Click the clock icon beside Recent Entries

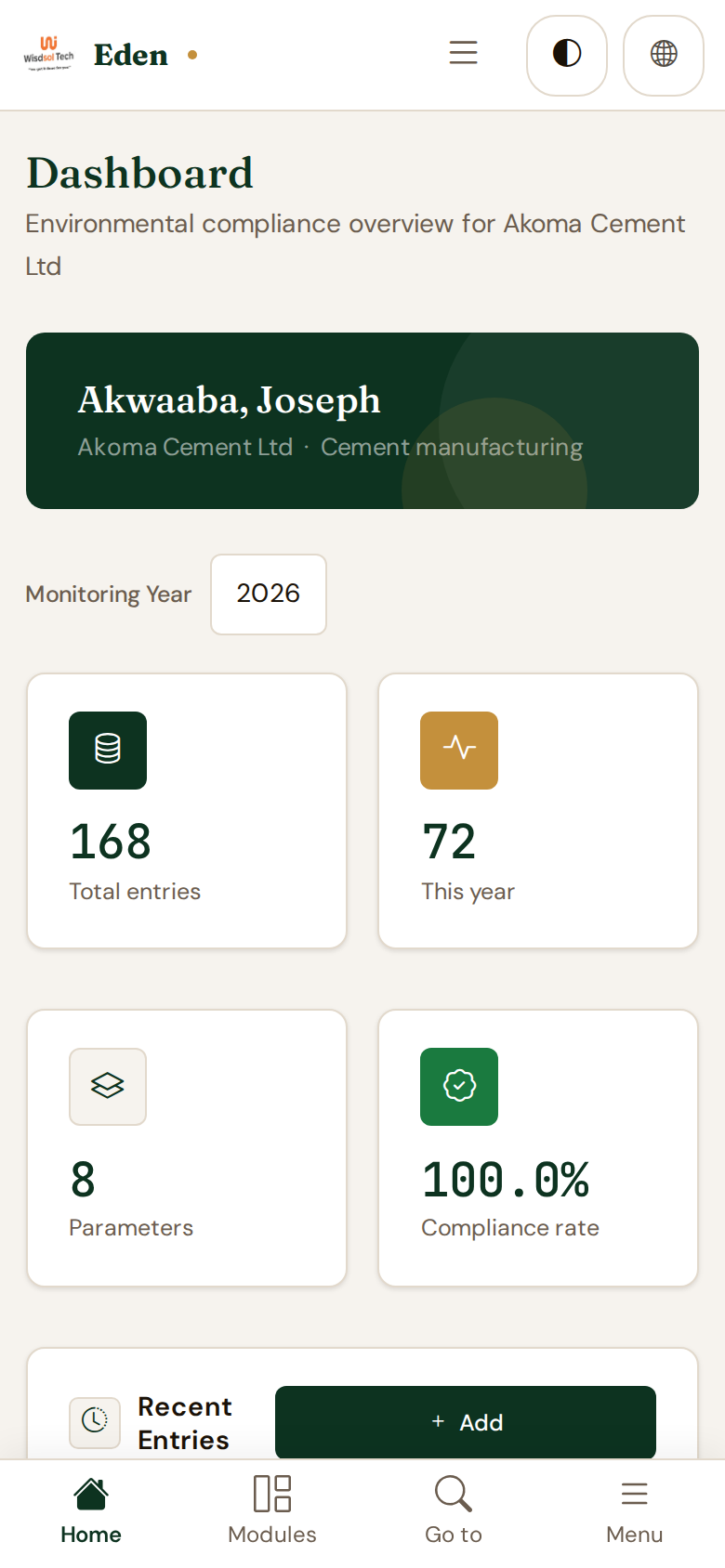click(x=95, y=1421)
